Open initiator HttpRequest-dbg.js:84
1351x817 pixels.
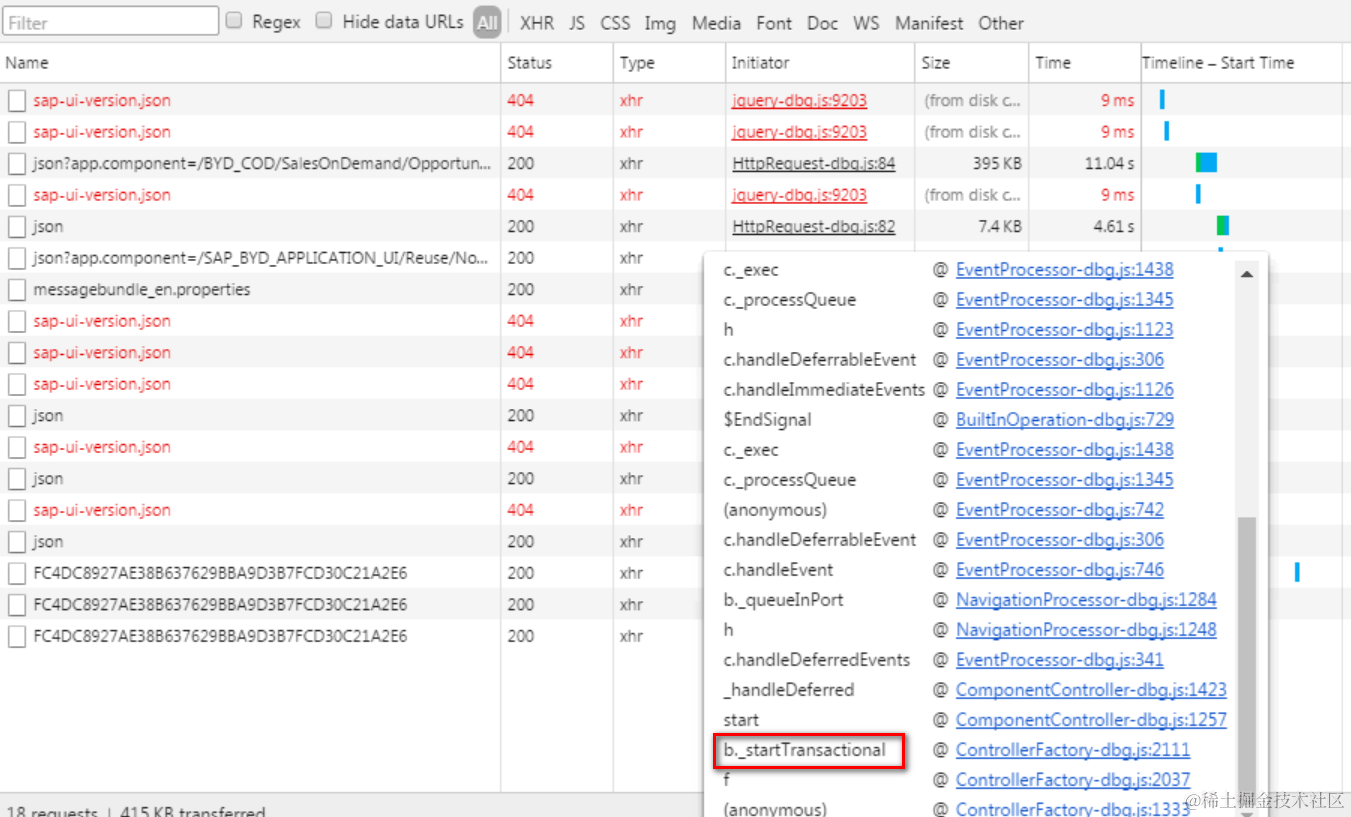[x=814, y=163]
